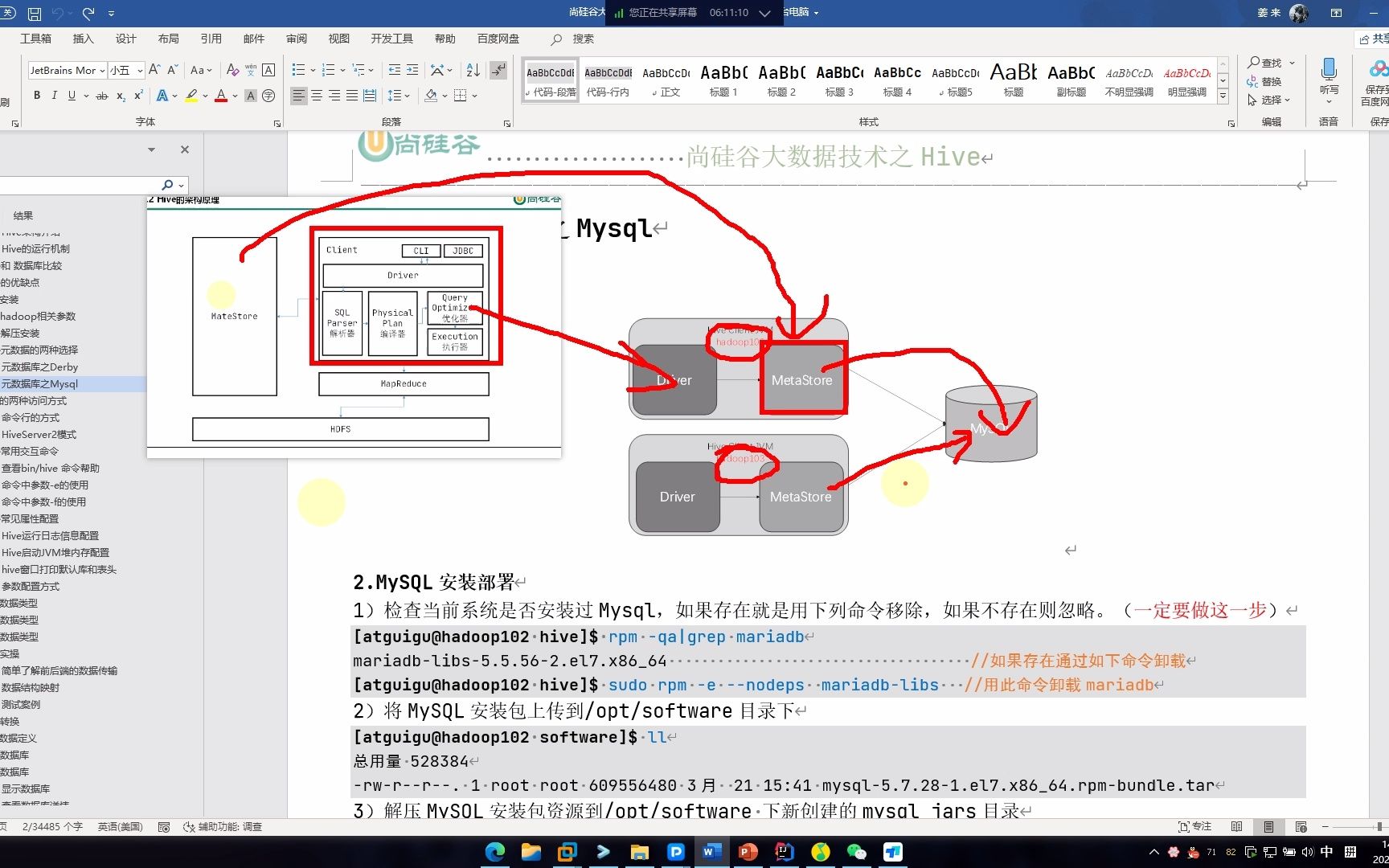Click the Clear All Formatting icon
The width and height of the screenshot is (1389, 868).
[232, 70]
